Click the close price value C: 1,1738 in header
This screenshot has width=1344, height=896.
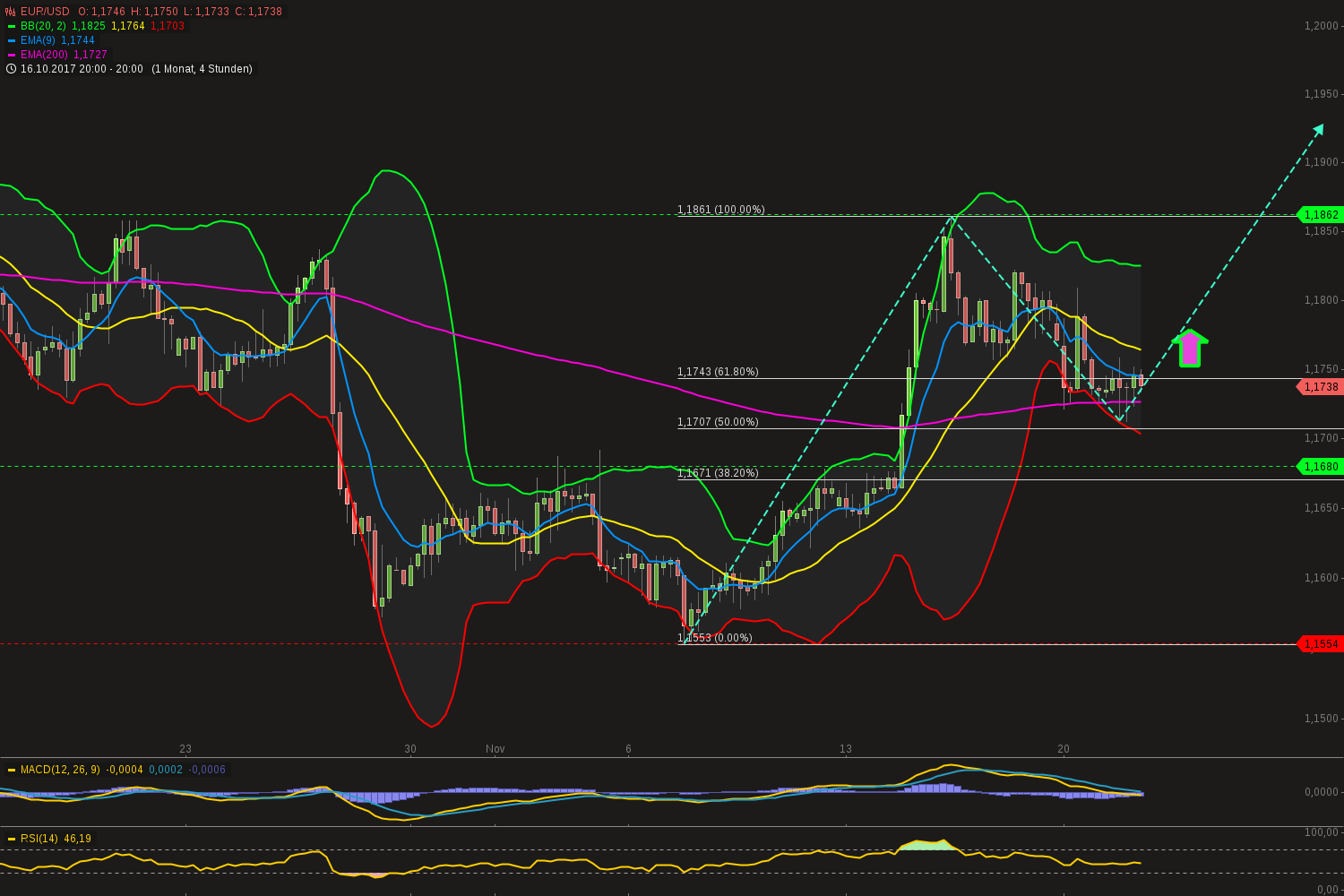pyautogui.click(x=258, y=12)
